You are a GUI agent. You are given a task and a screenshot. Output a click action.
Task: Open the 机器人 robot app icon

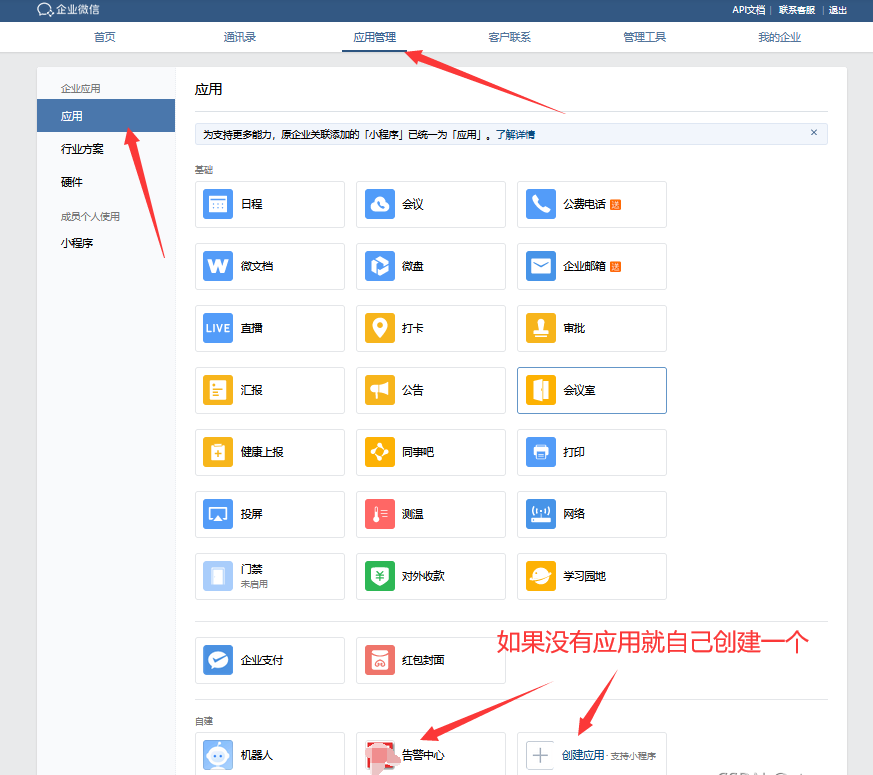point(218,755)
